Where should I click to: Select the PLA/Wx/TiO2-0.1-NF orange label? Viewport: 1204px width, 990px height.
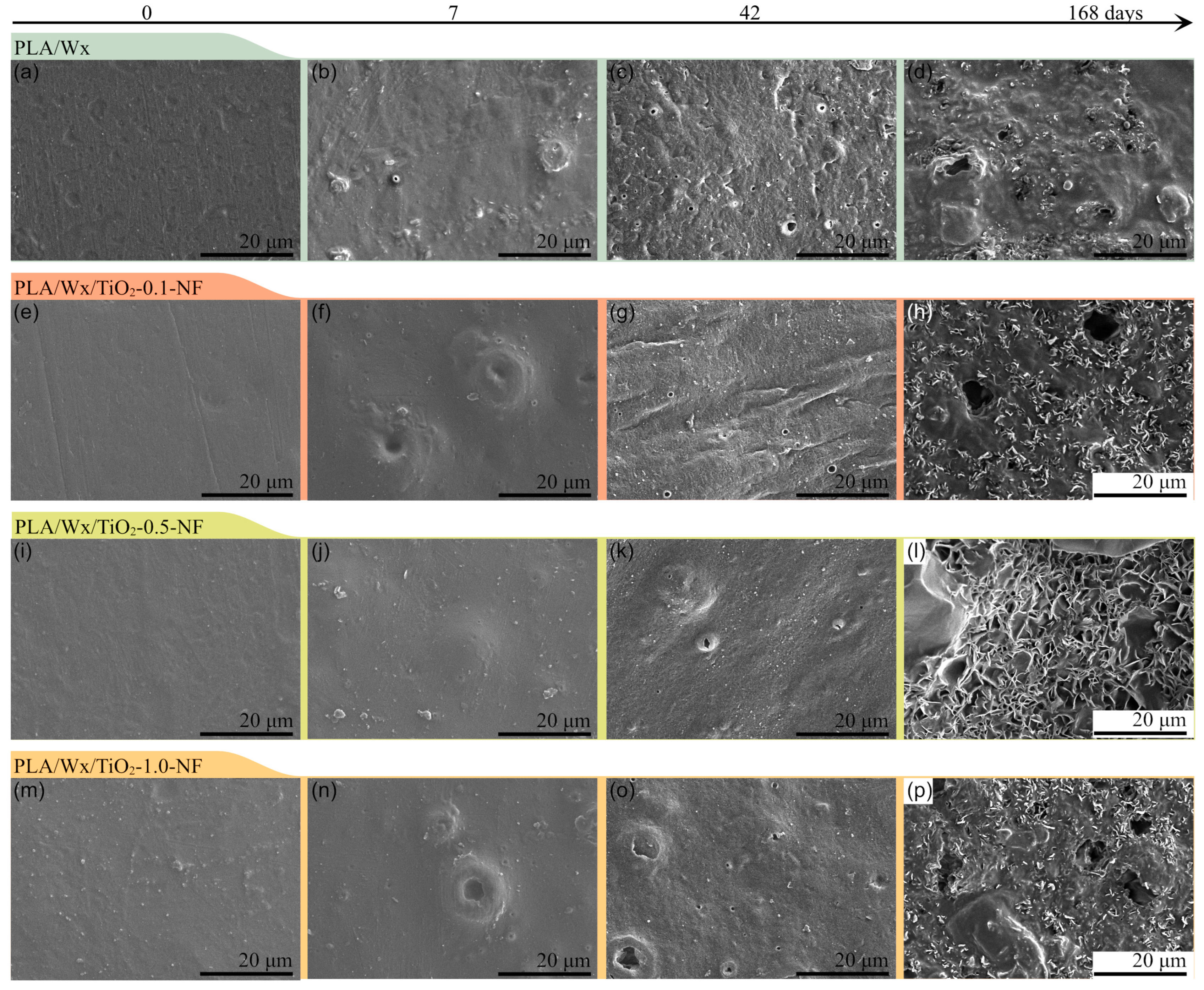tap(108, 287)
